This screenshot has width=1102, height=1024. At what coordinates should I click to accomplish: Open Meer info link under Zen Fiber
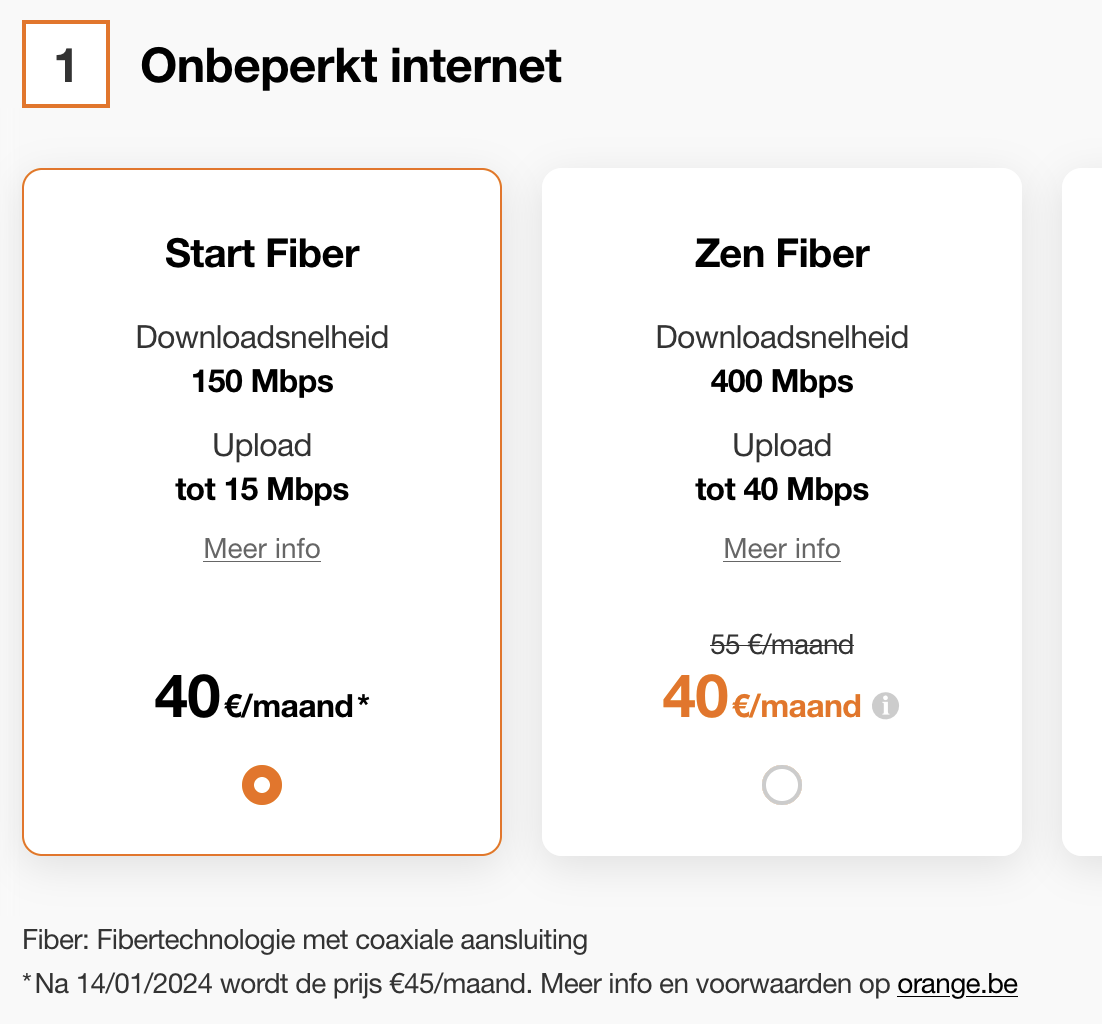[x=782, y=549]
